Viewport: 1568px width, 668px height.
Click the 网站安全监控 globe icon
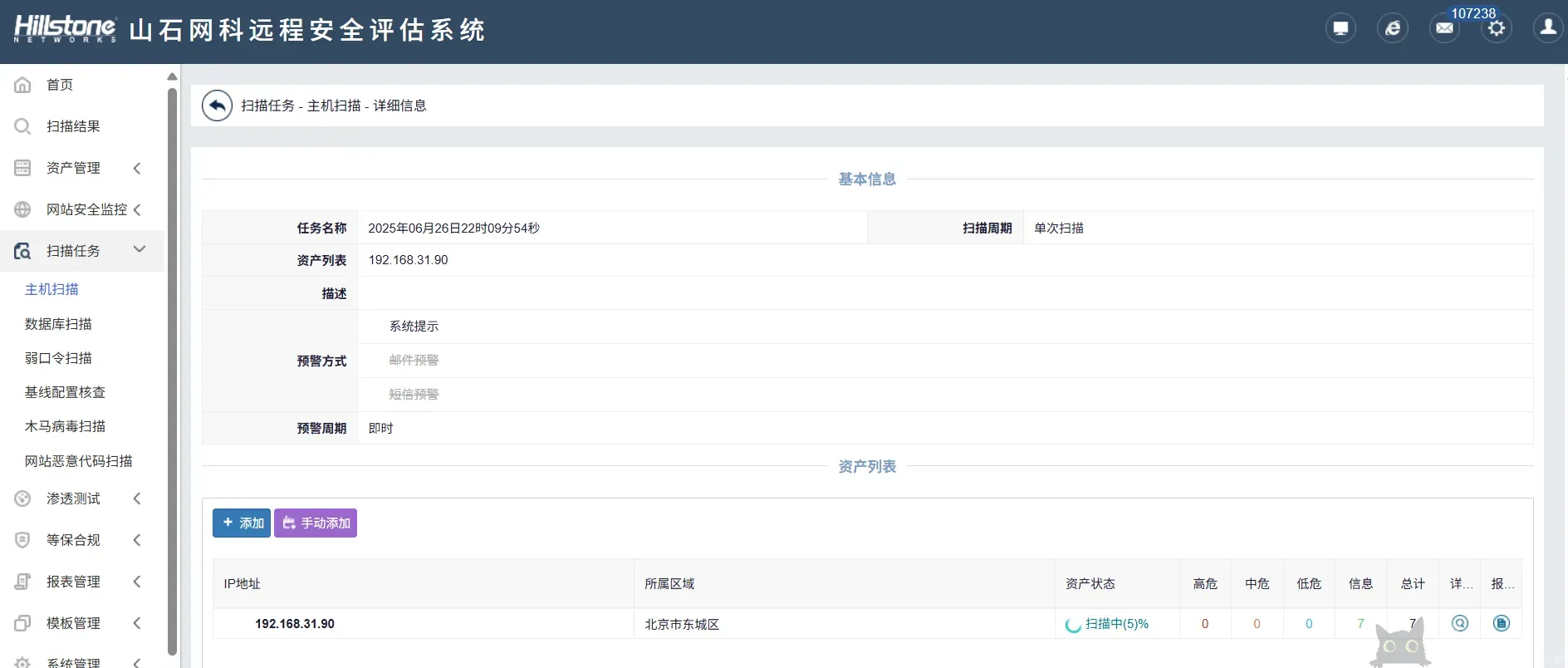pyautogui.click(x=22, y=209)
